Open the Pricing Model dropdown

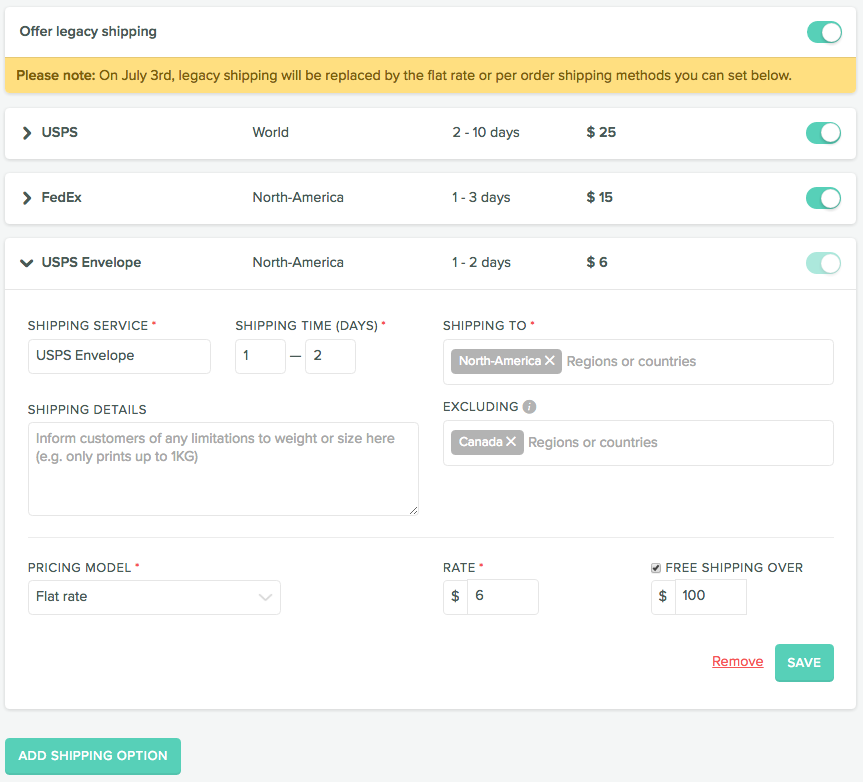pyautogui.click(x=154, y=597)
